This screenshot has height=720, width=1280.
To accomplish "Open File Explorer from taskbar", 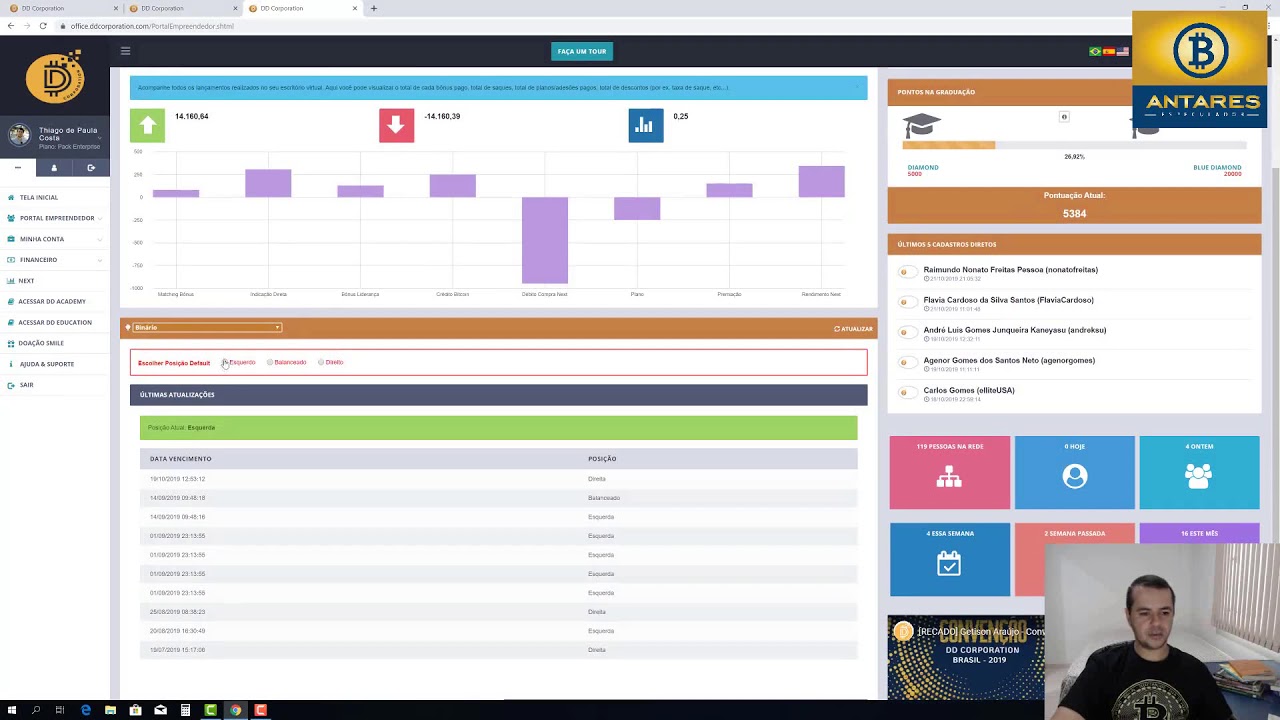I will [110, 710].
